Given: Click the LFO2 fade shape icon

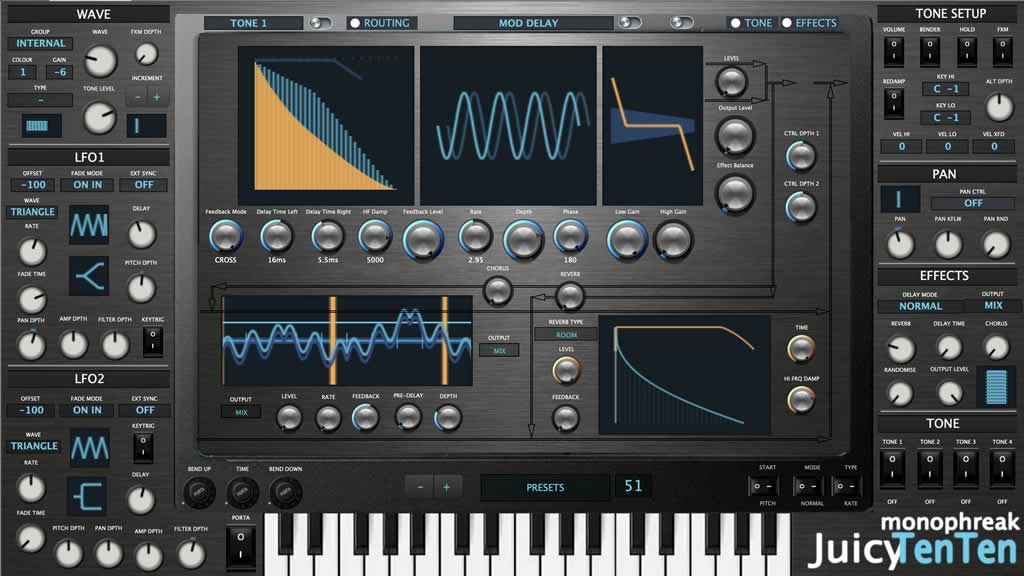Looking at the screenshot, I should (x=89, y=496).
